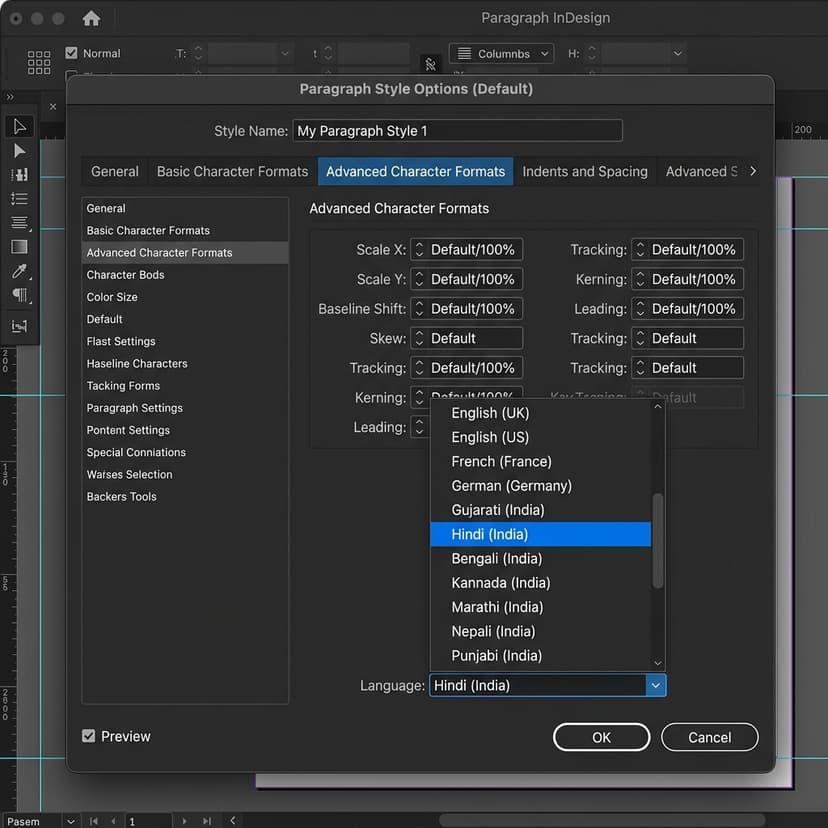
Task: Select the Direct Selection tool
Action: coord(20,151)
